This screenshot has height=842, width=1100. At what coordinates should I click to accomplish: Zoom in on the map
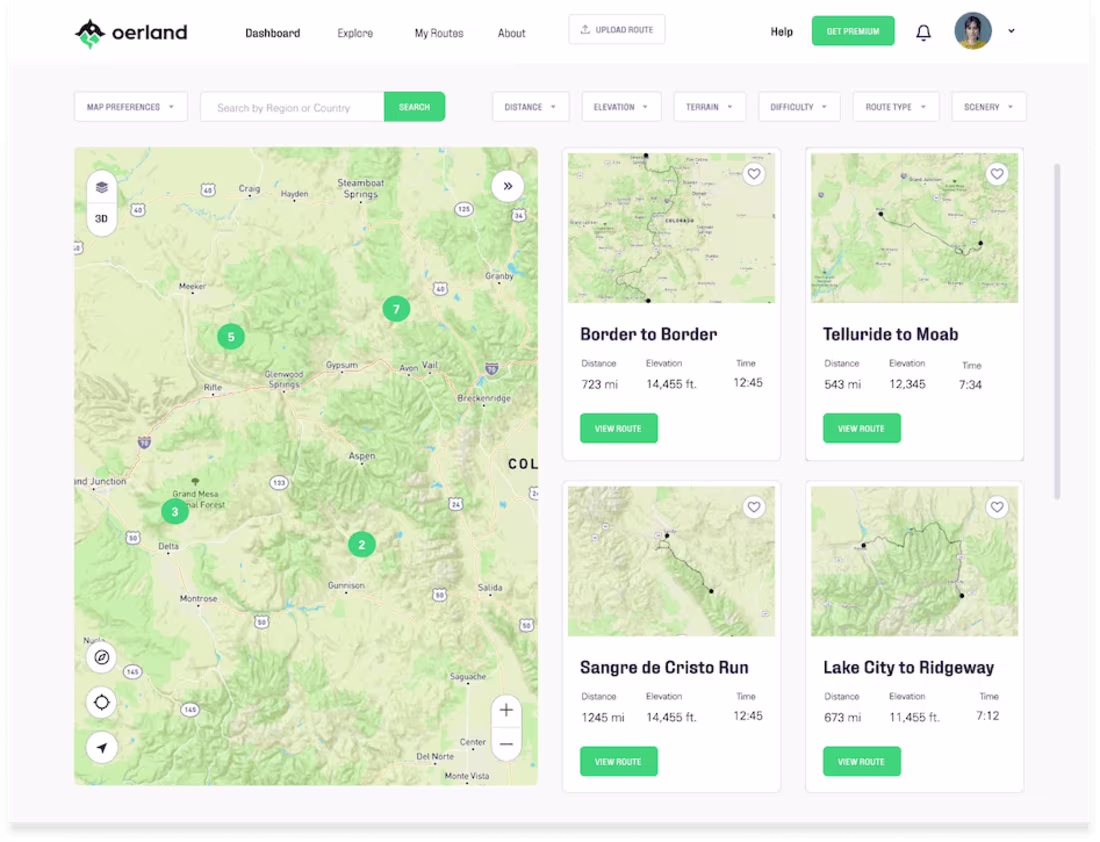[506, 709]
